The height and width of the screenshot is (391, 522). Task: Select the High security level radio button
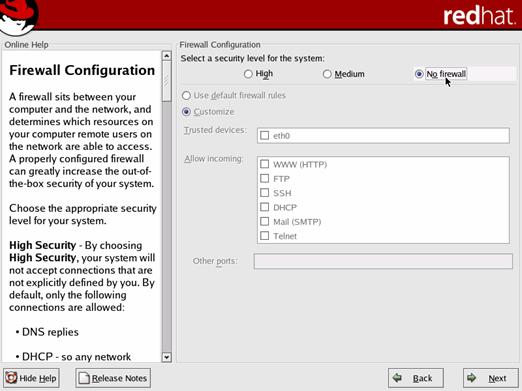248,74
